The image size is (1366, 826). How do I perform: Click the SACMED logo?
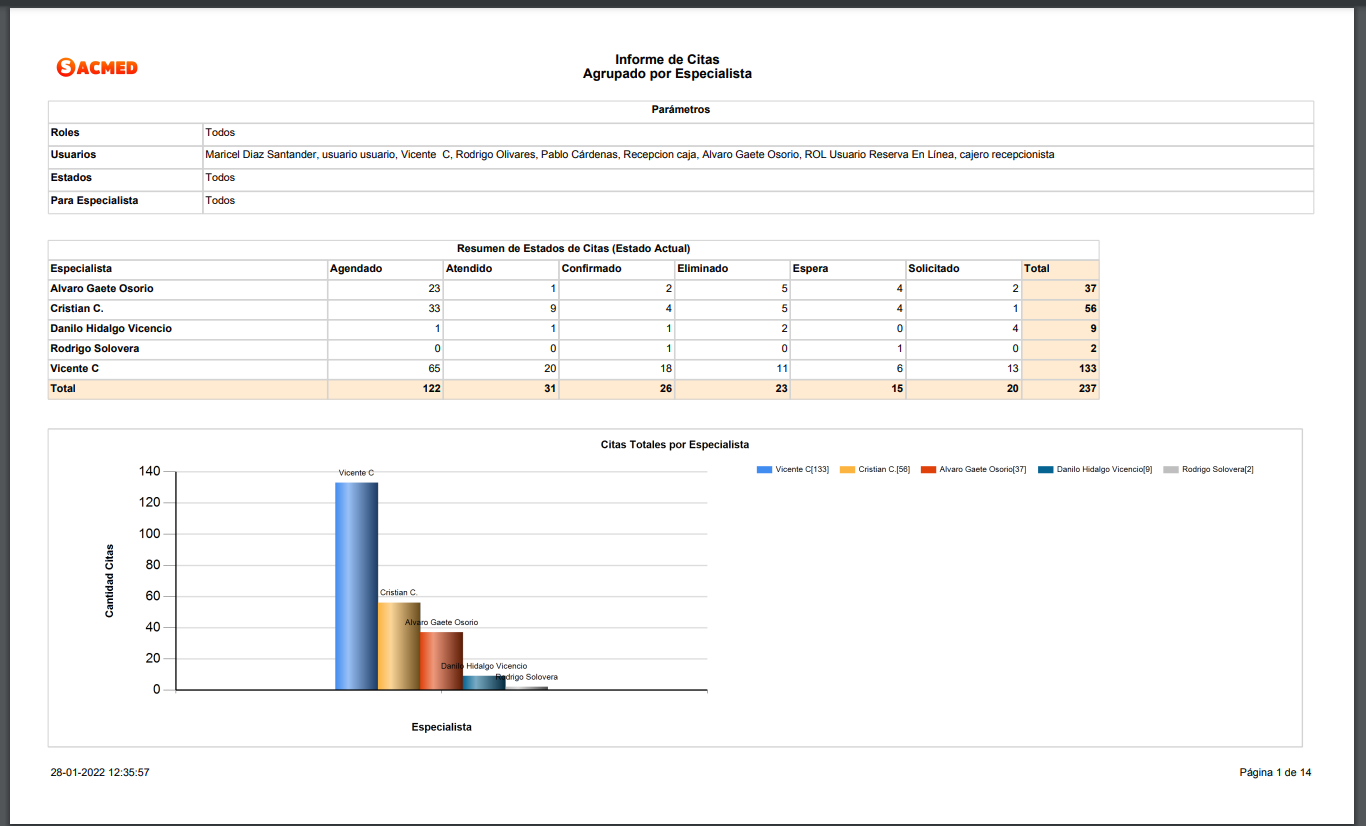point(97,67)
